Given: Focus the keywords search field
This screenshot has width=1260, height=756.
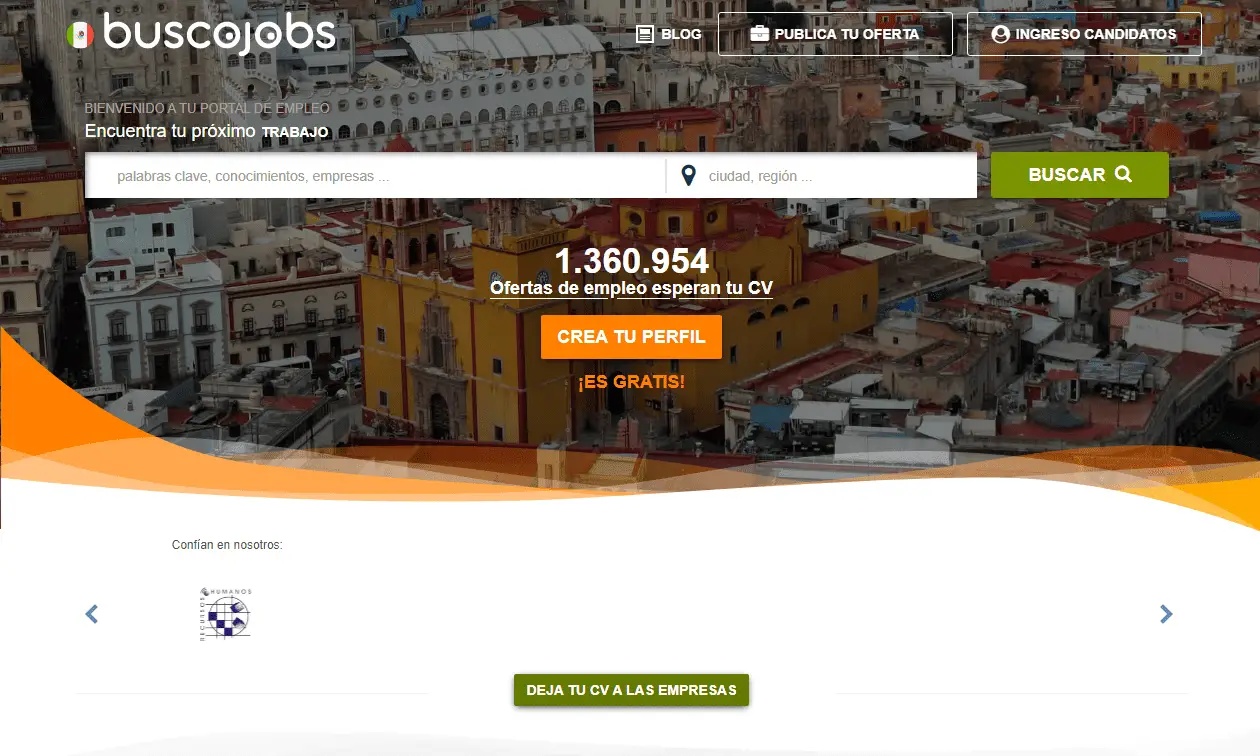Looking at the screenshot, I should 375,176.
